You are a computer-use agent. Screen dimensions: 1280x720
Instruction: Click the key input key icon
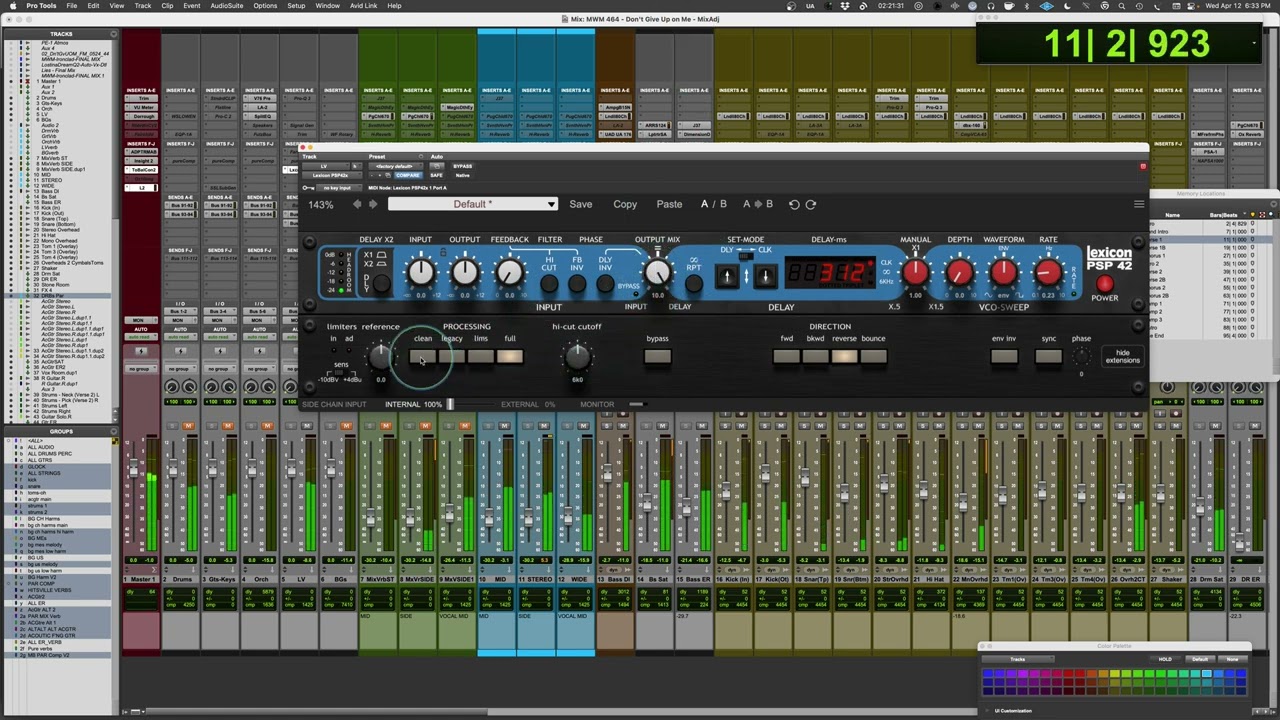click(307, 188)
